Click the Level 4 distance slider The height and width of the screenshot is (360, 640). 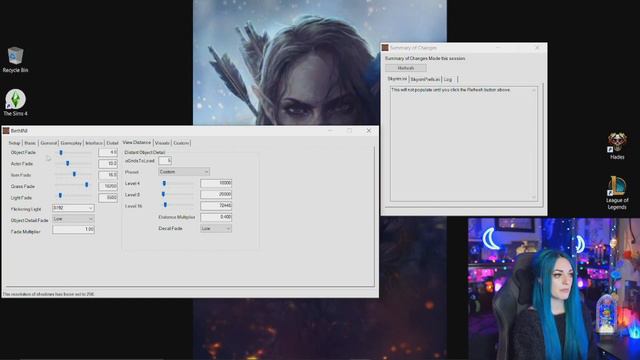click(164, 183)
